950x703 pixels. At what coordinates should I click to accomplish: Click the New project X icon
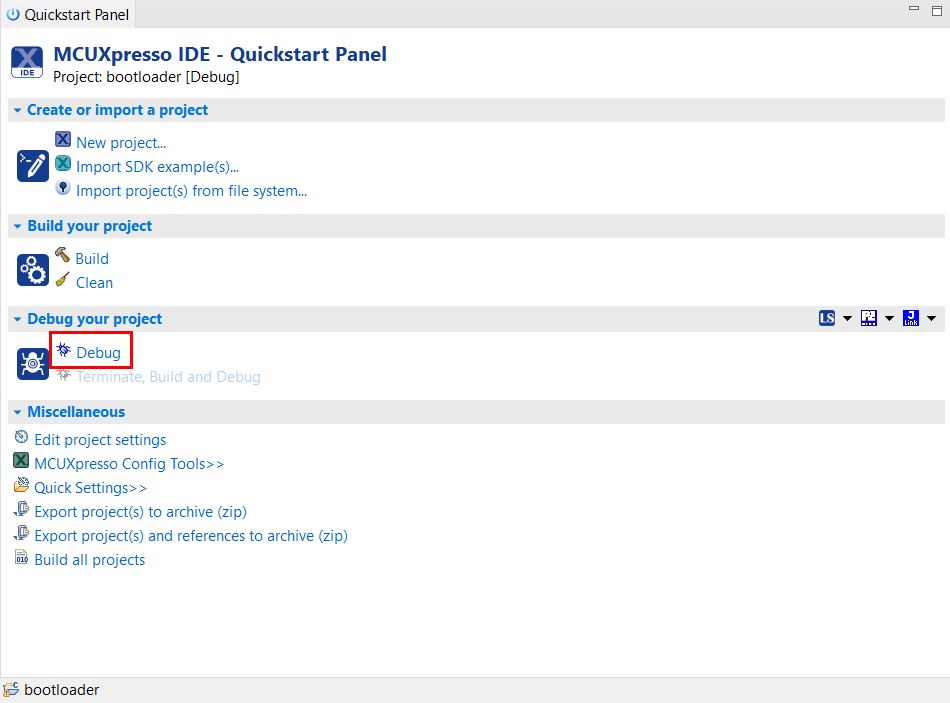click(x=63, y=141)
